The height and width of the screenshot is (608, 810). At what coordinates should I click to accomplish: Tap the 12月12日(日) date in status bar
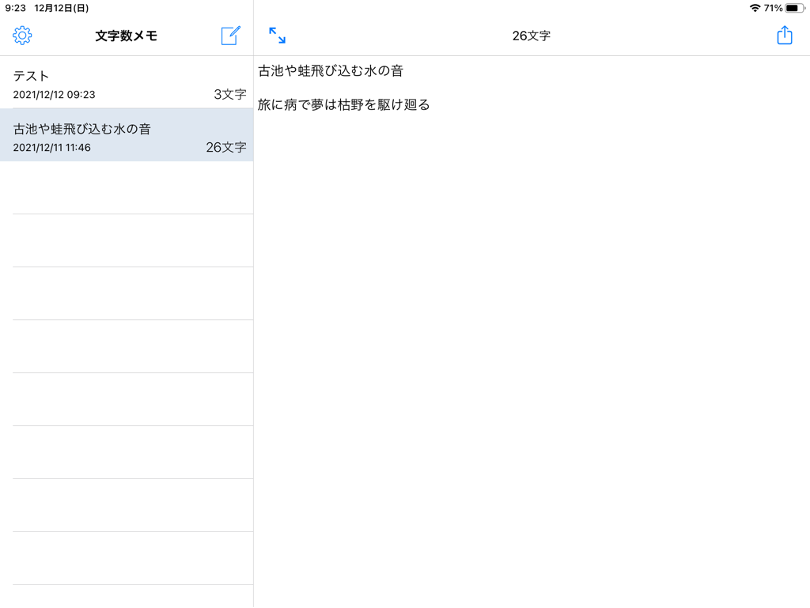pyautogui.click(x=61, y=8)
